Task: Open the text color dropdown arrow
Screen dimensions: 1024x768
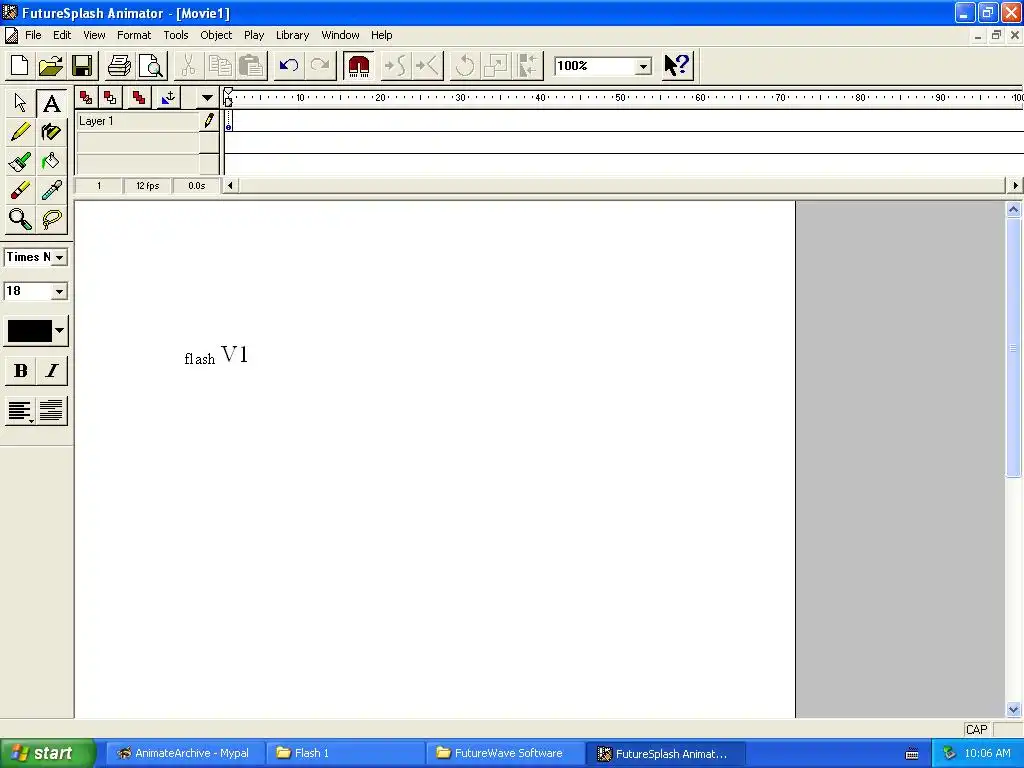Action: (x=59, y=330)
